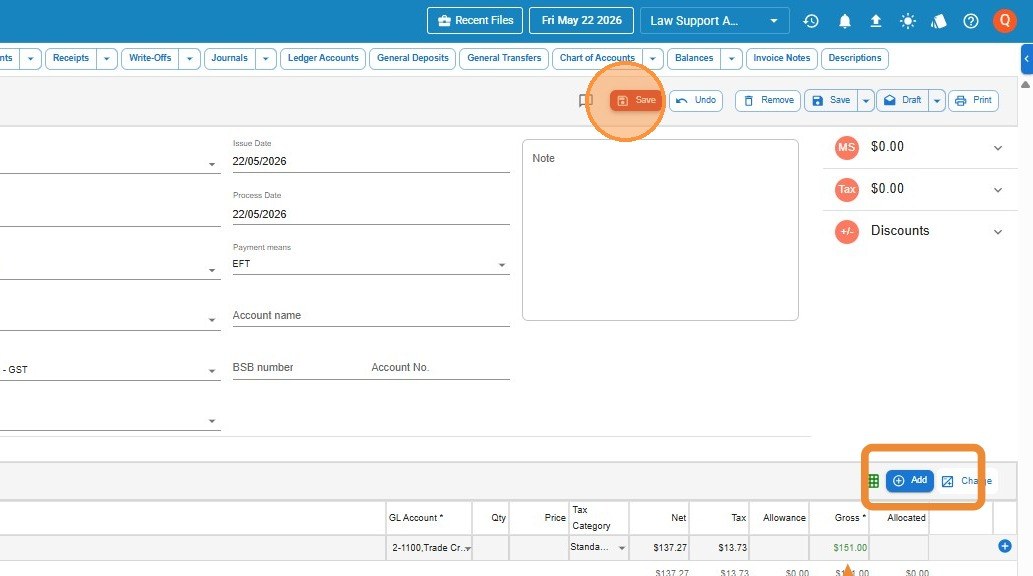Screen dimensions: 1033x576
Task: Switch to the Write-Offs tab
Action: point(150,58)
